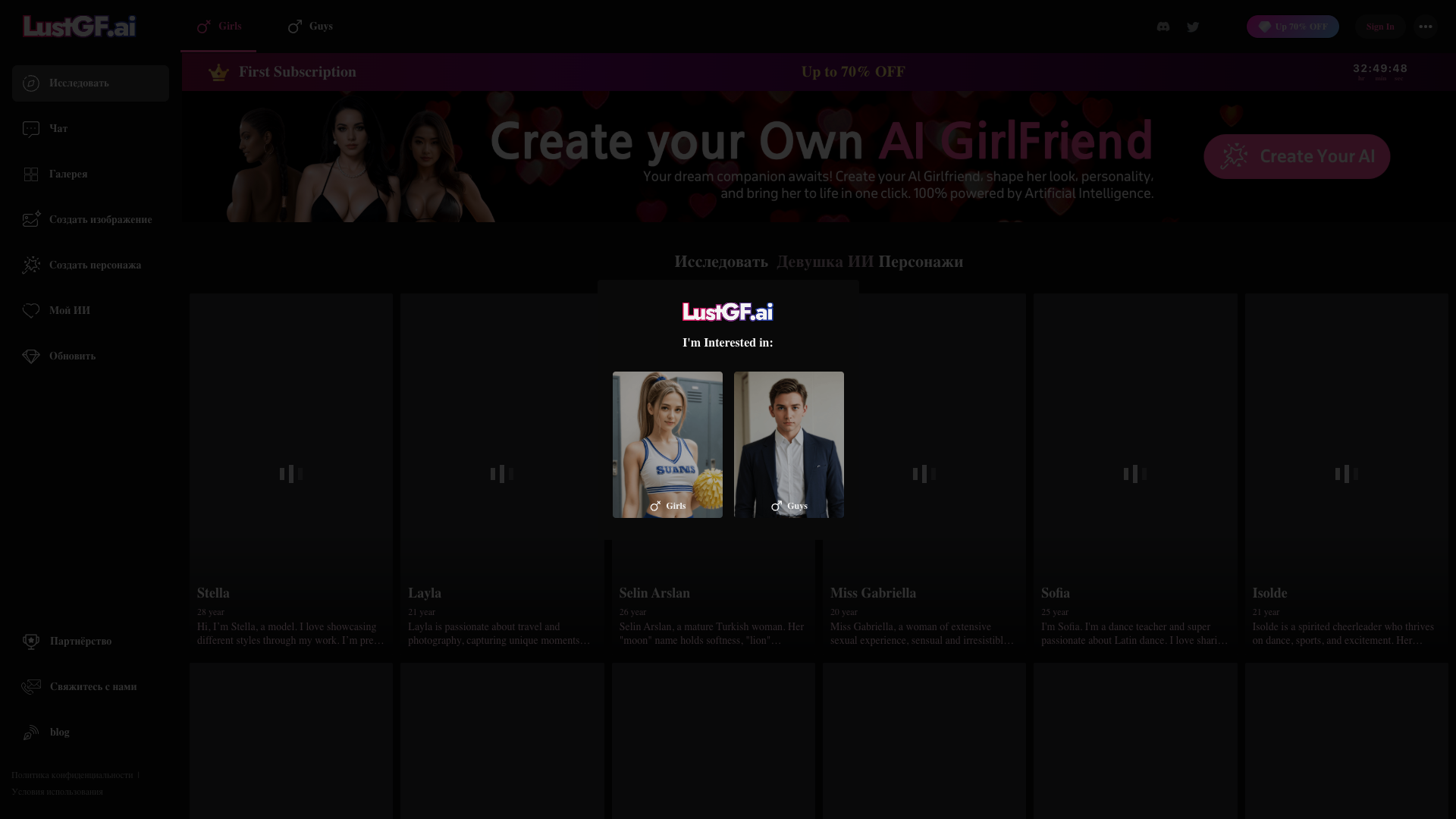The image size is (1456, 819).
Task: Open the Layla character card
Action: [502, 473]
